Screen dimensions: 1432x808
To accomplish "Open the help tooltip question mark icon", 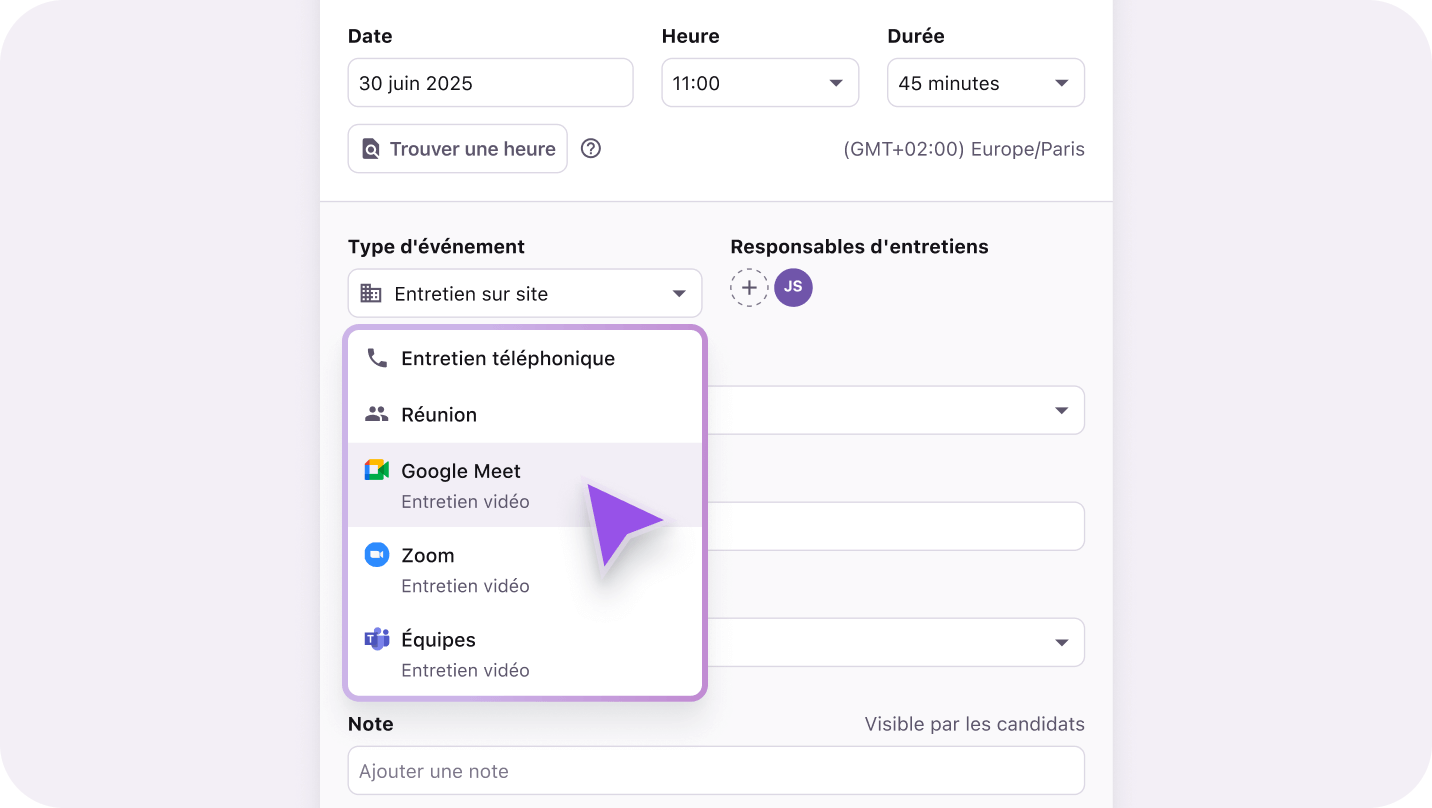I will [x=590, y=148].
